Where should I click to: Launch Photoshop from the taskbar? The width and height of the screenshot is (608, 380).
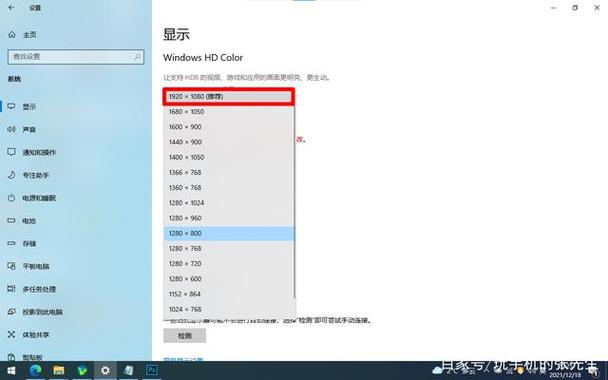point(152,371)
